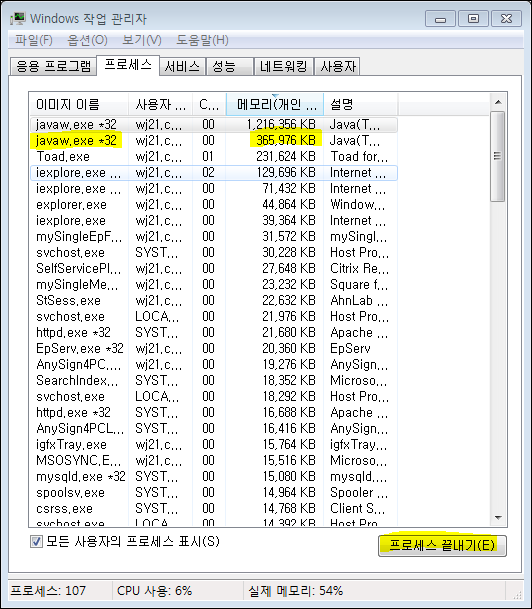Screen dimensions: 532x609
Task: Click the Spooler description cell
Action: point(359,492)
